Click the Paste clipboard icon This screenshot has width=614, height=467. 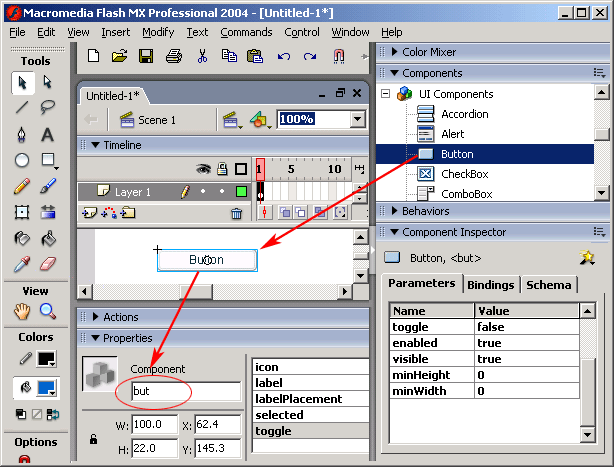(x=255, y=56)
